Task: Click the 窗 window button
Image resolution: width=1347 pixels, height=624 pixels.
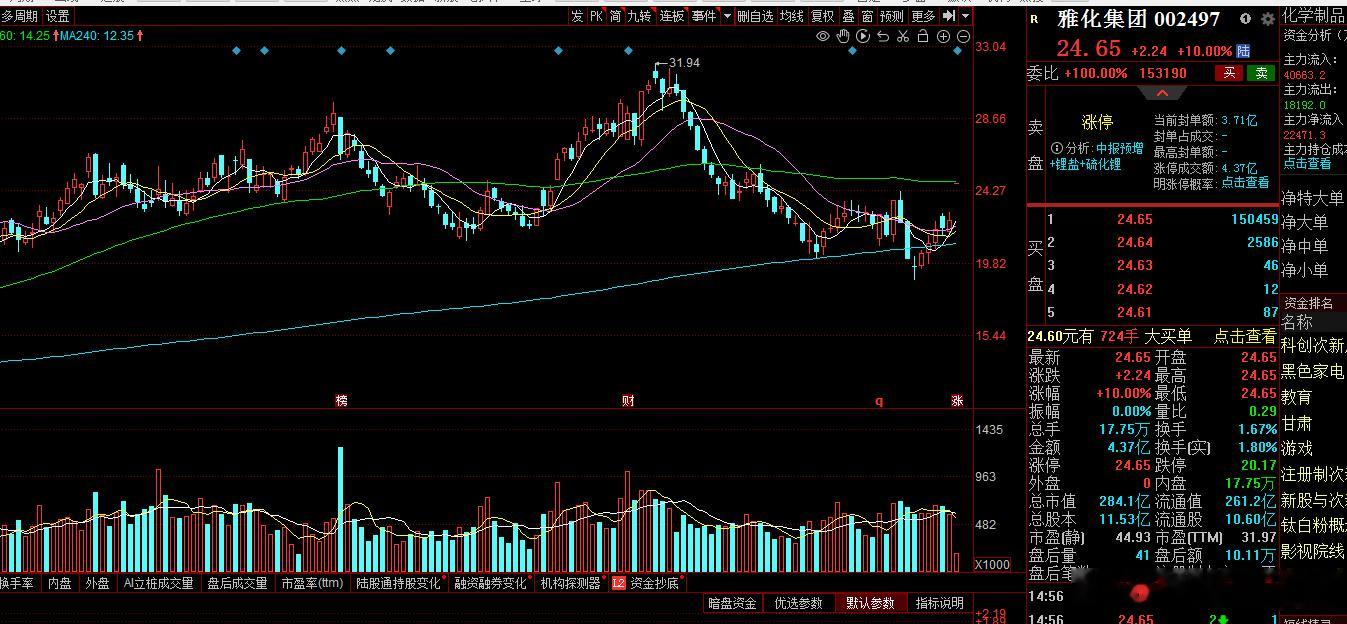Action: tap(867, 15)
